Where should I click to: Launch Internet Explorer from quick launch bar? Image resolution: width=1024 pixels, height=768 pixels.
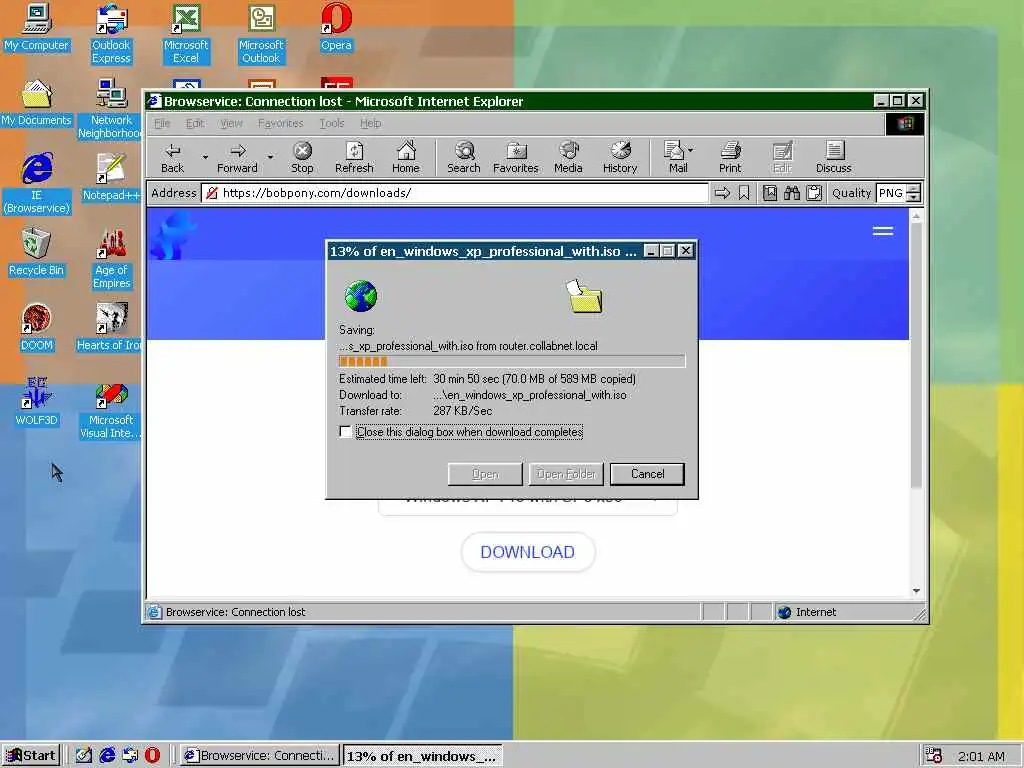coord(107,756)
